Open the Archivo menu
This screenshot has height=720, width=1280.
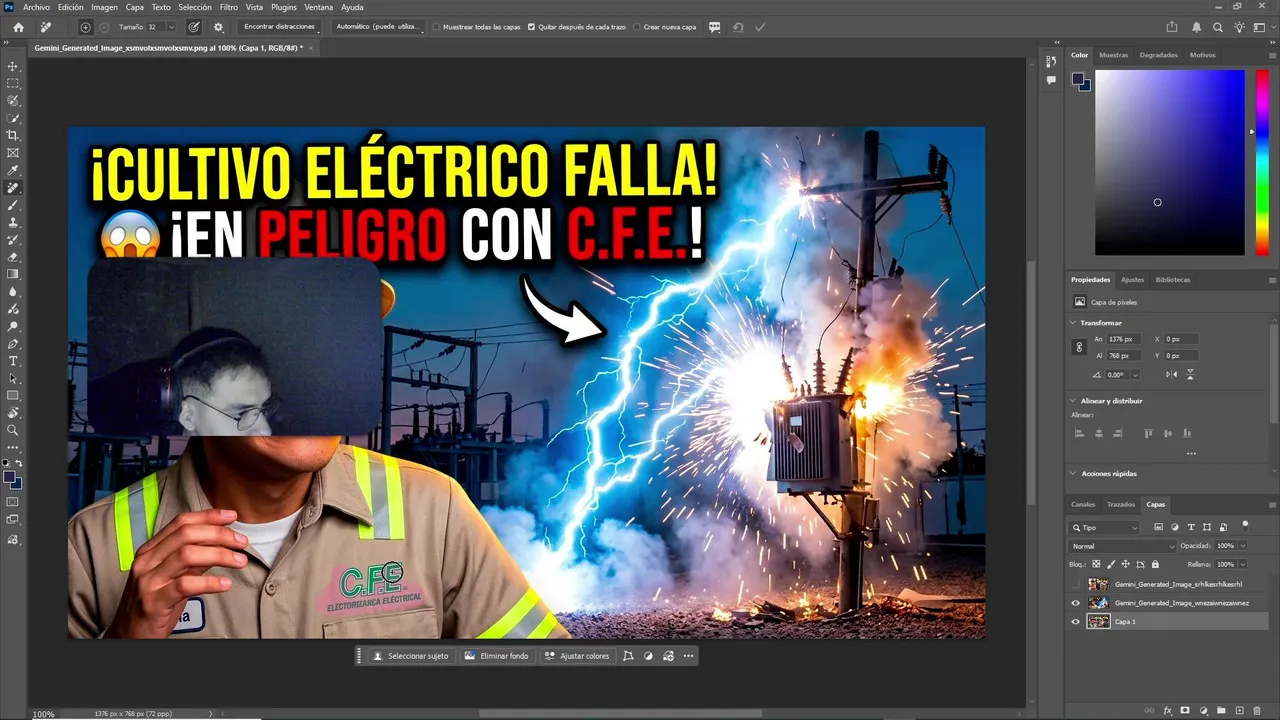click(x=36, y=7)
